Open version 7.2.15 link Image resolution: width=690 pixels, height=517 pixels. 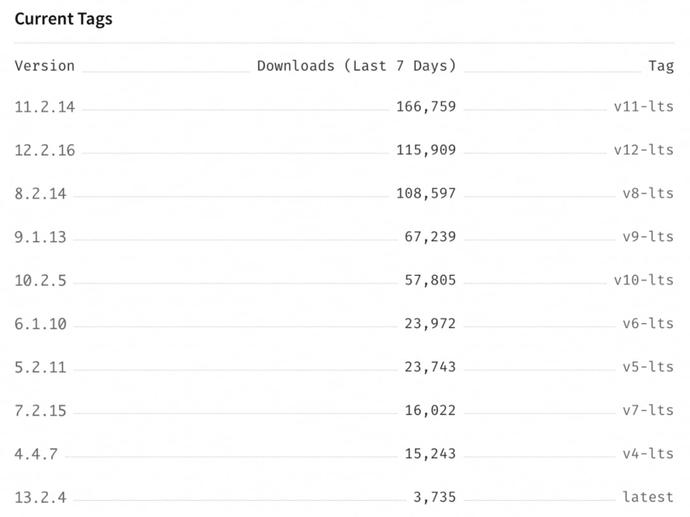coord(40,411)
